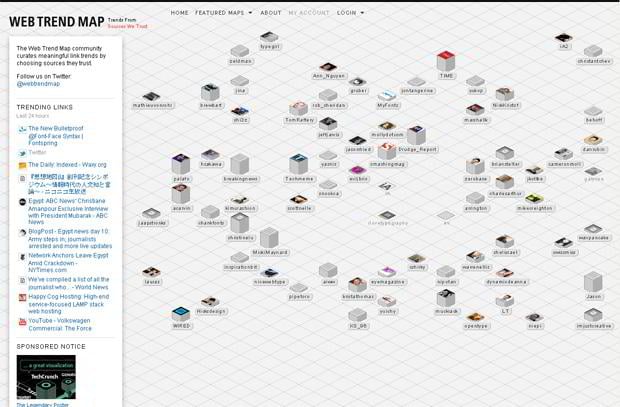Open the Drudge_Report node
Viewport: 620px width, 407px height.
pyautogui.click(x=415, y=135)
